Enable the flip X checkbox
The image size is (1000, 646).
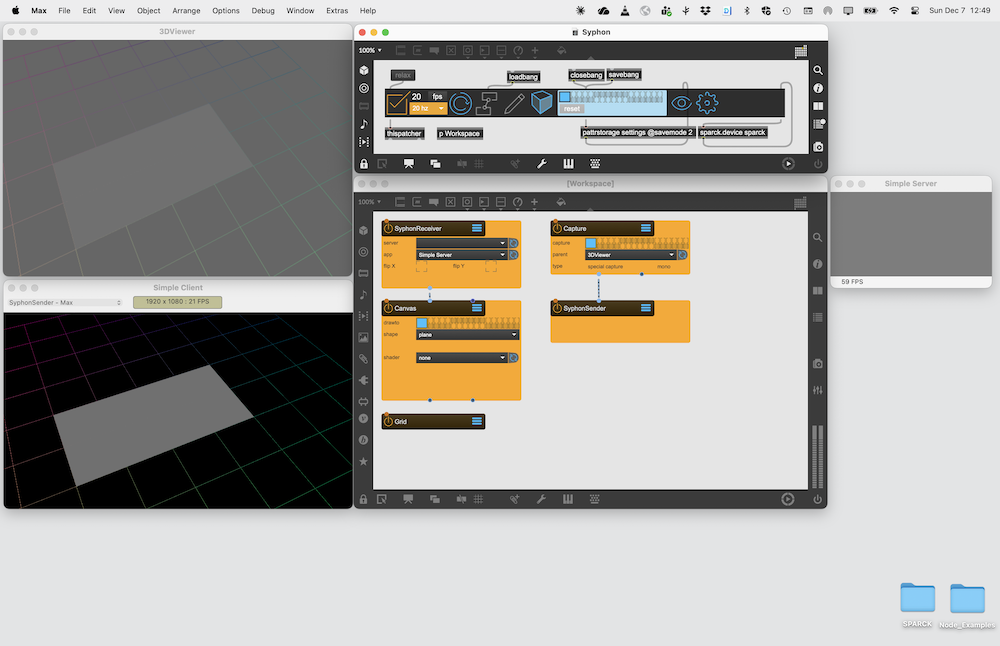pyautogui.click(x=421, y=267)
